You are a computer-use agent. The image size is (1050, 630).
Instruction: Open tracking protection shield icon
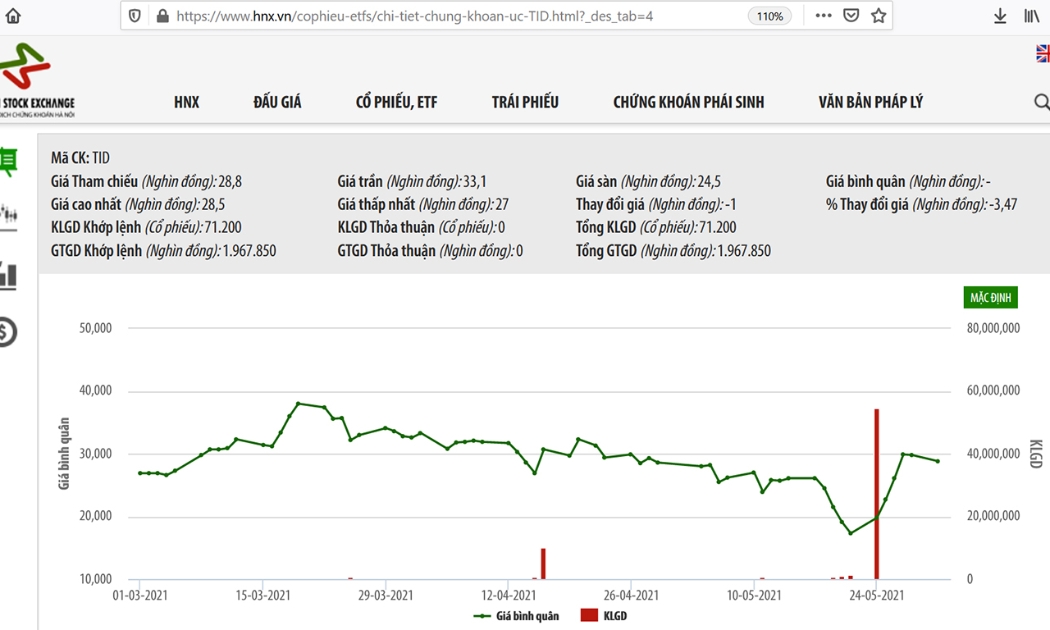pyautogui.click(x=135, y=15)
